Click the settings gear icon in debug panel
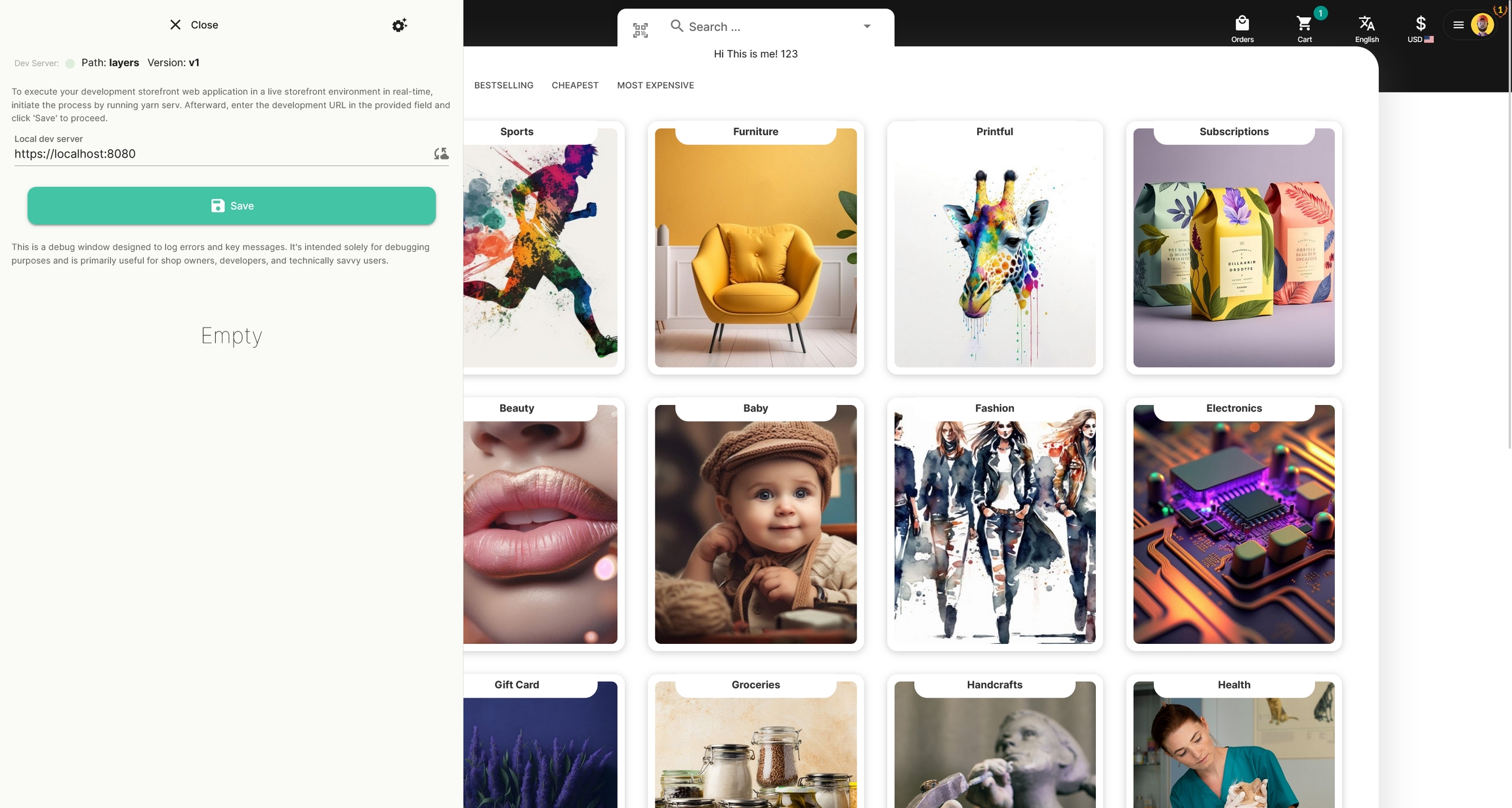The width and height of the screenshot is (1512, 808). point(399,25)
